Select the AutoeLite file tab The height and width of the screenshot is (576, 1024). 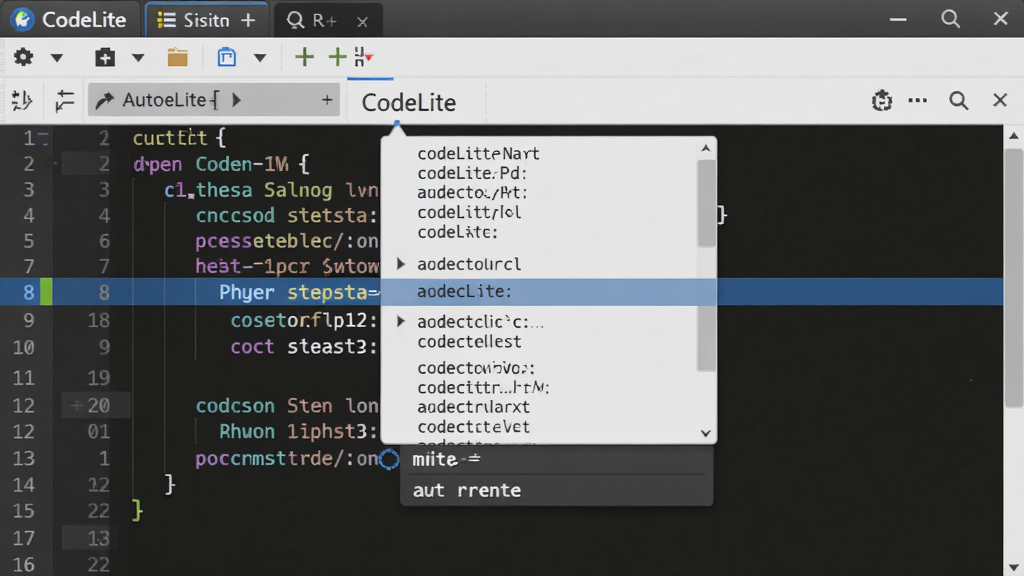coord(214,100)
